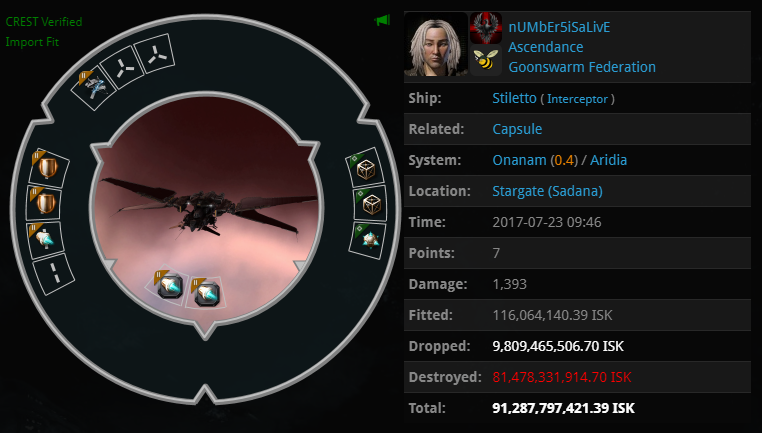Click the propulsion module in mid slots

45,240
